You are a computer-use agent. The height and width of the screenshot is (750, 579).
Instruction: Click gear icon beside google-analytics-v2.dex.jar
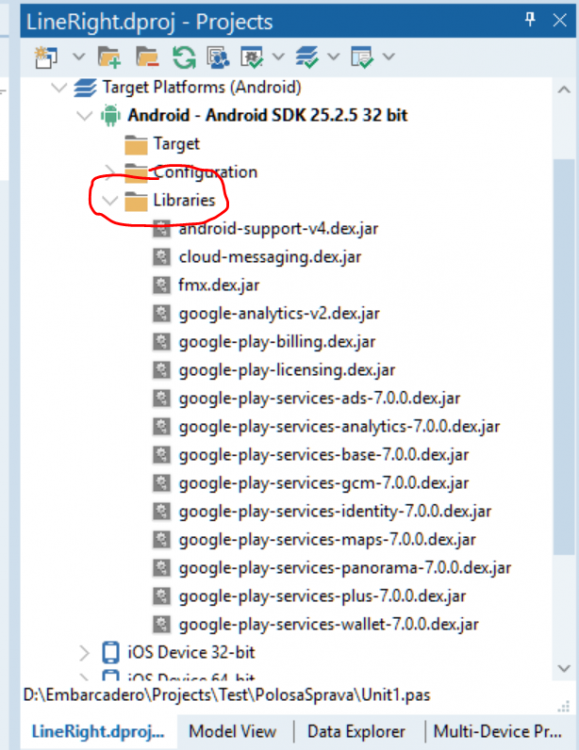(161, 313)
